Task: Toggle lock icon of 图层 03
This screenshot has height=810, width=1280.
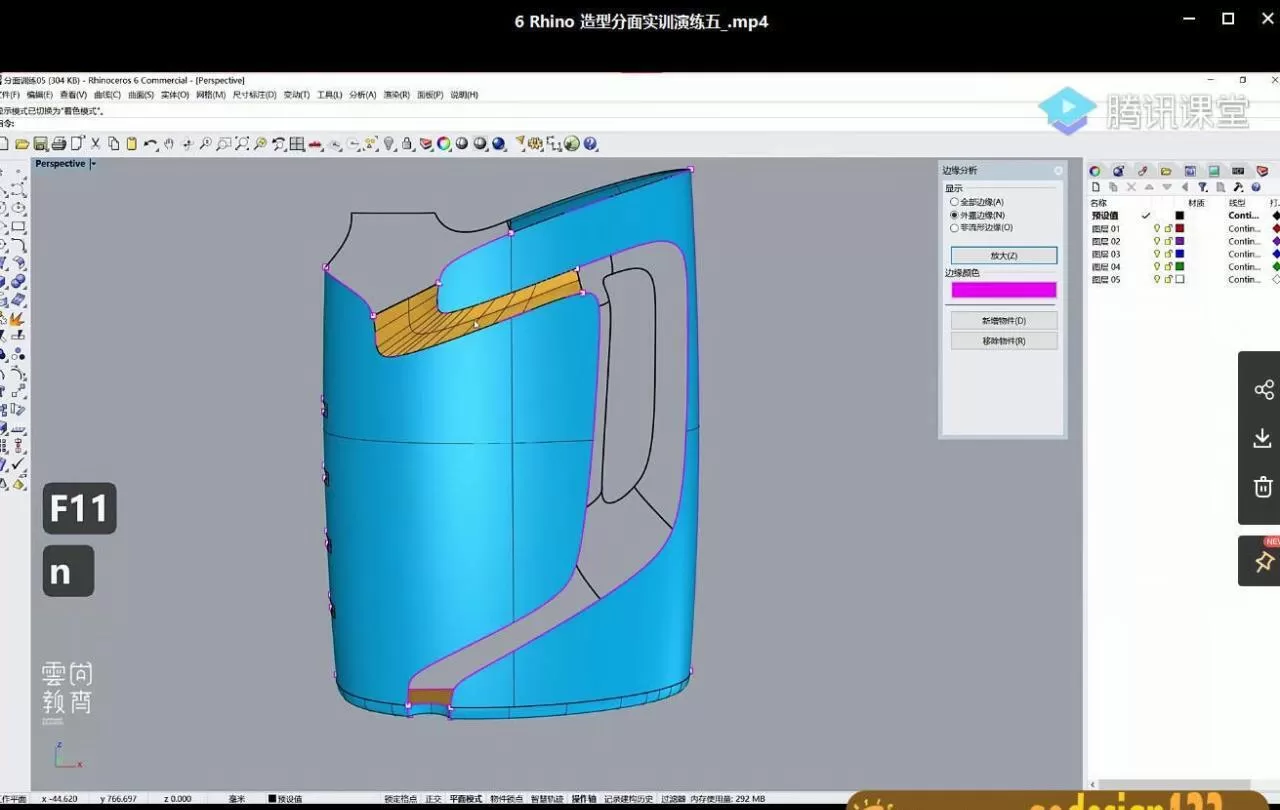Action: (1168, 254)
